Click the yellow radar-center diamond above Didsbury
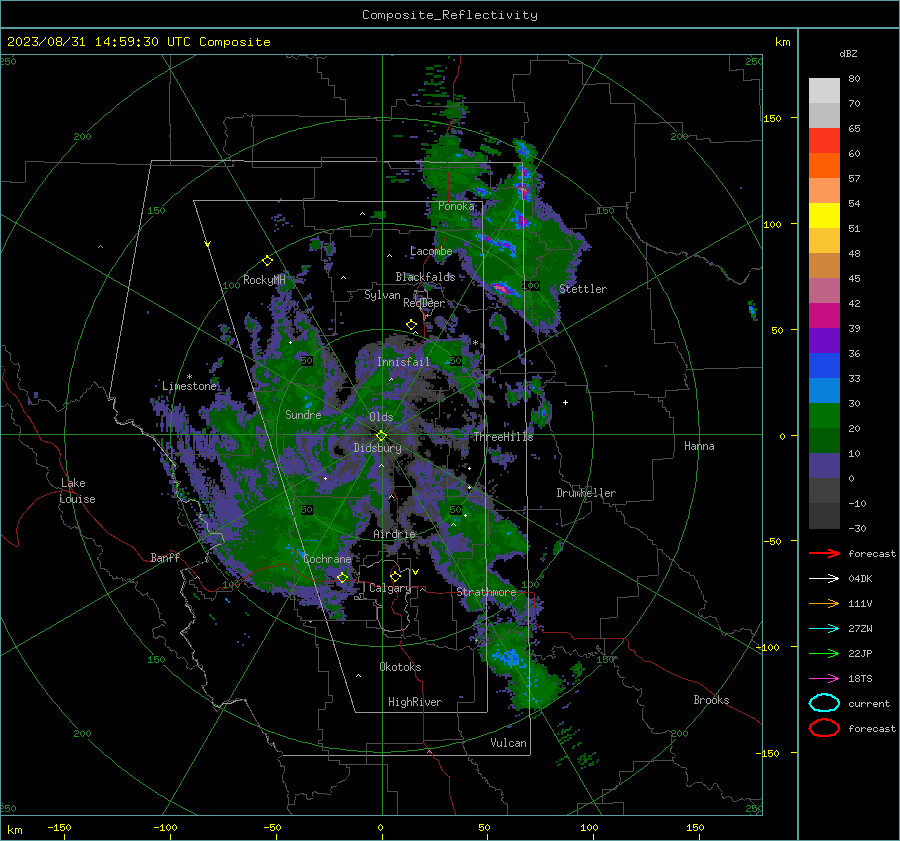This screenshot has width=900, height=841. [x=381, y=435]
